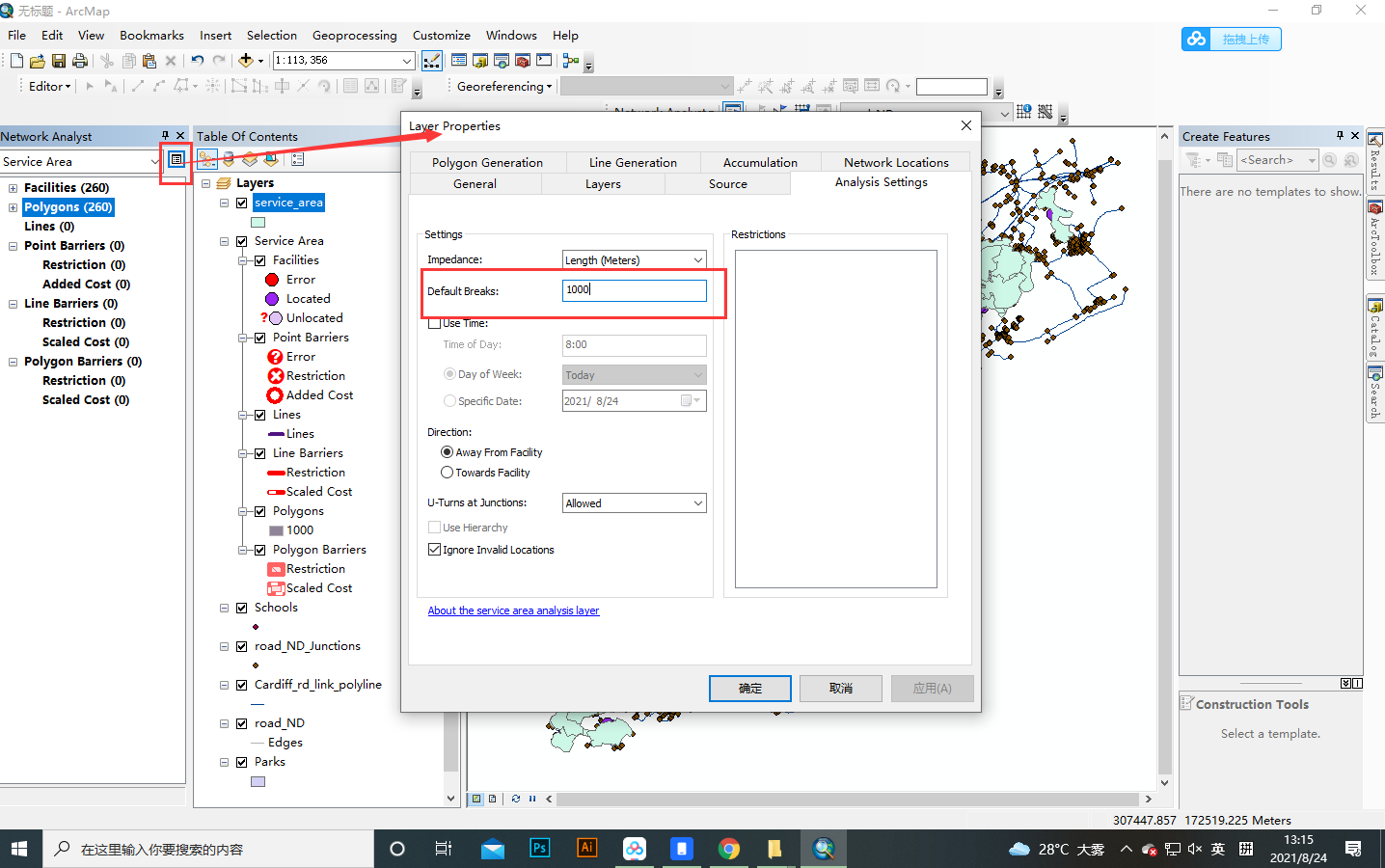The image size is (1385, 868).
Task: Click the Undo icon
Action: click(x=196, y=60)
